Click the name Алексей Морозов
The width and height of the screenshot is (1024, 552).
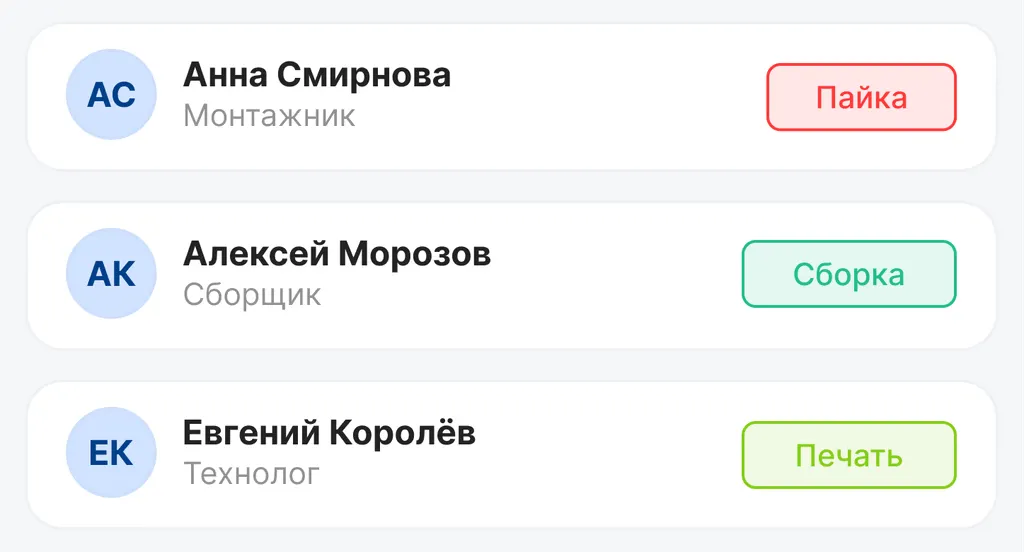337,254
